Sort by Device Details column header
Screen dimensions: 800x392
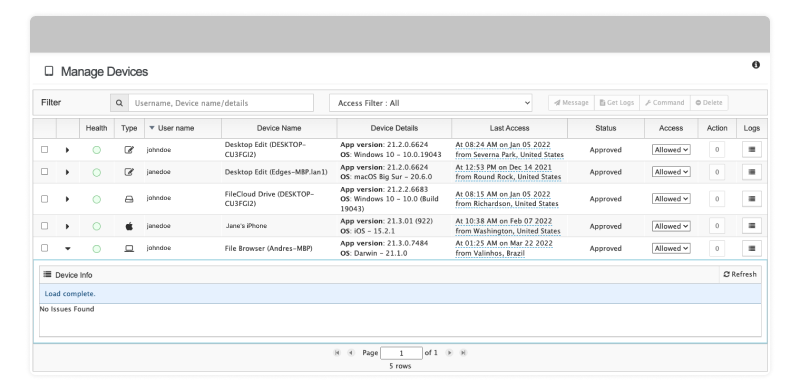[x=394, y=128]
